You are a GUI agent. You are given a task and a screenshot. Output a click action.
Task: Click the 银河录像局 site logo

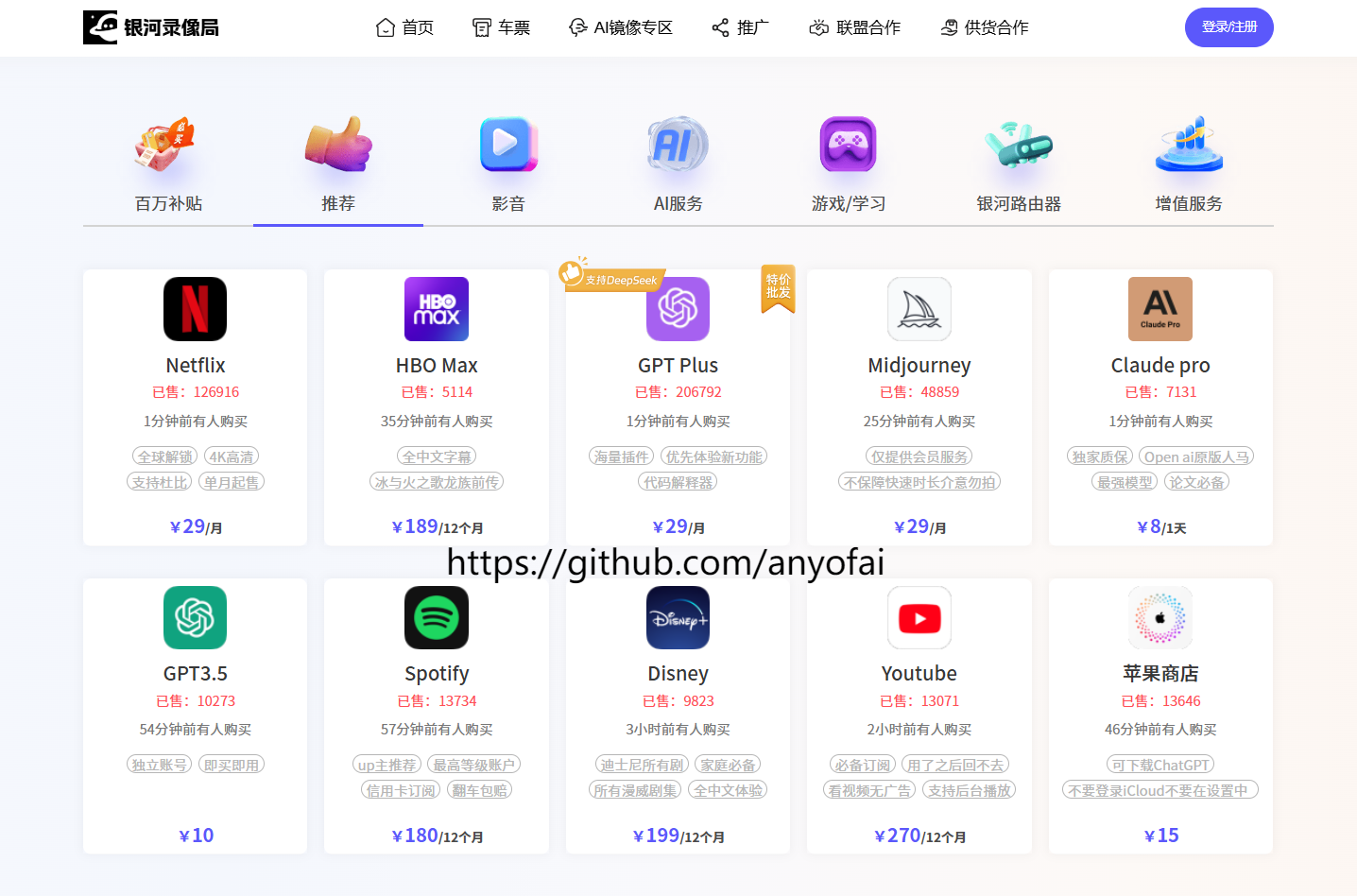pyautogui.click(x=151, y=27)
